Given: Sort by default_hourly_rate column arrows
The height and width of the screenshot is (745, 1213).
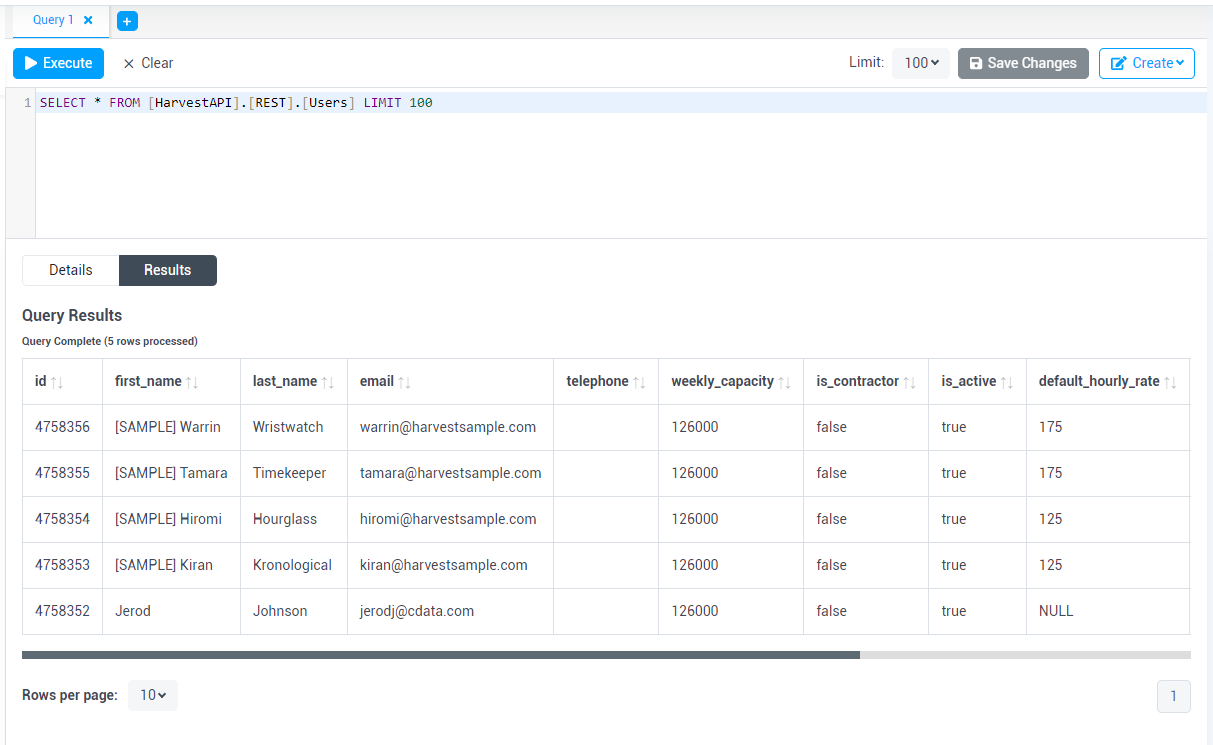Looking at the screenshot, I should coord(1170,382).
